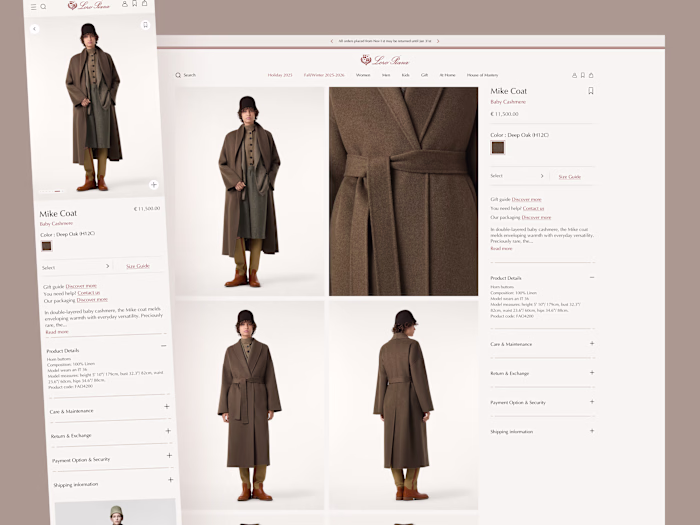The width and height of the screenshot is (700, 525).
Task: Click mobile Gift guide Discover more link
Action: pos(81,286)
